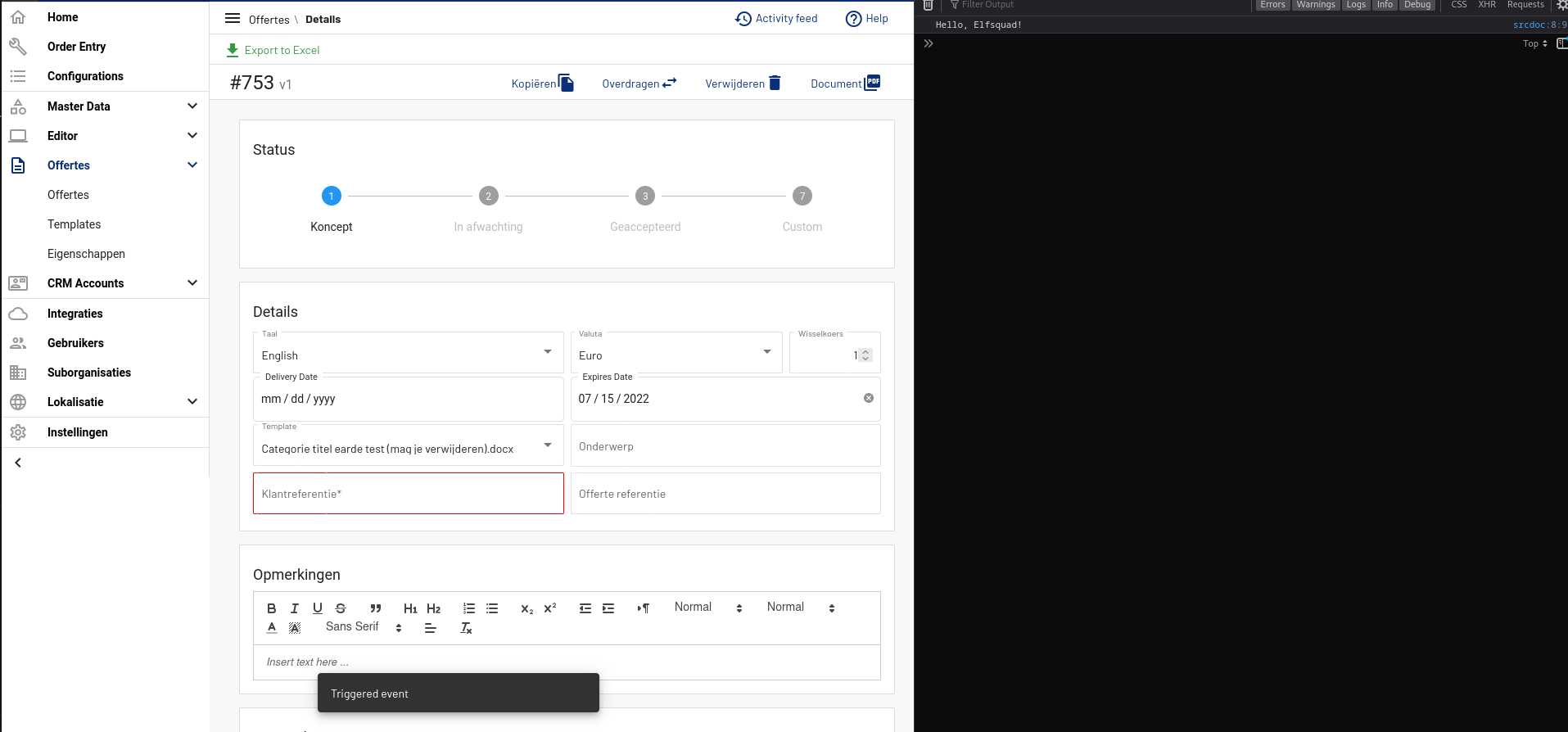Select status step 3 Geaccepteerd

pyautogui.click(x=645, y=196)
